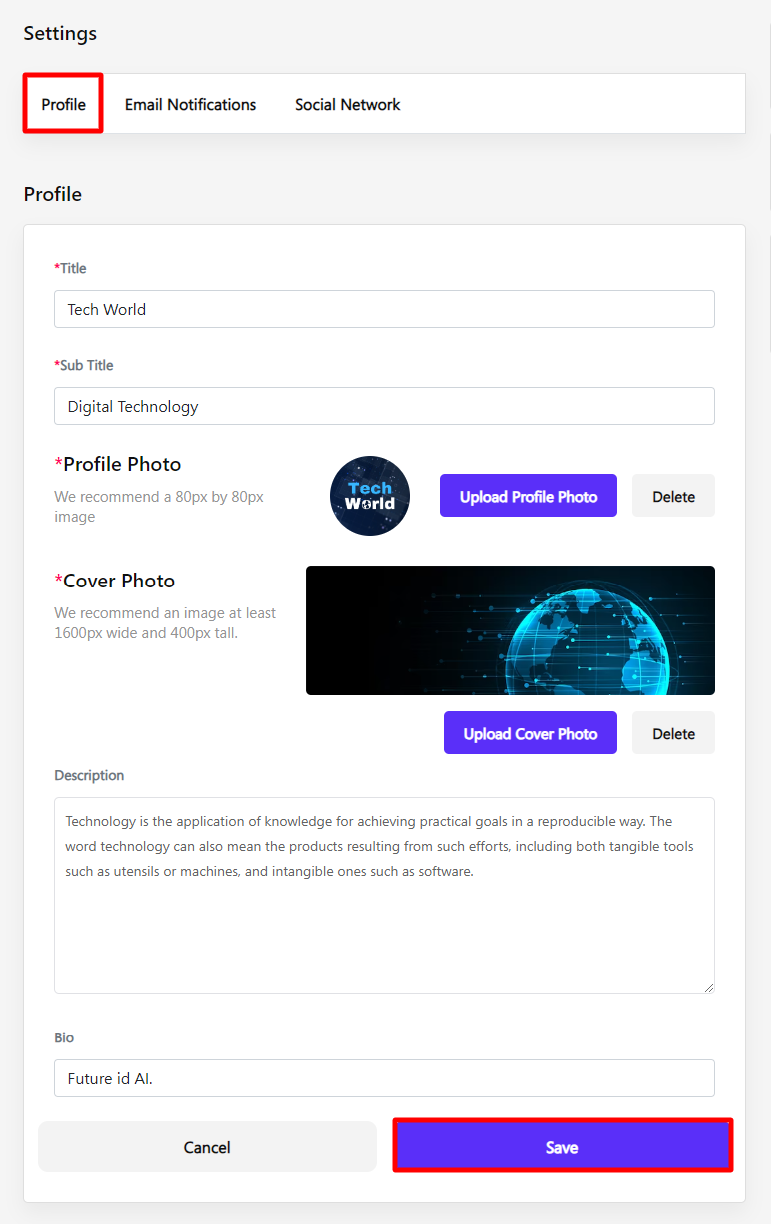This screenshot has width=771, height=1224.
Task: Click the globe cover photo image
Action: point(510,630)
